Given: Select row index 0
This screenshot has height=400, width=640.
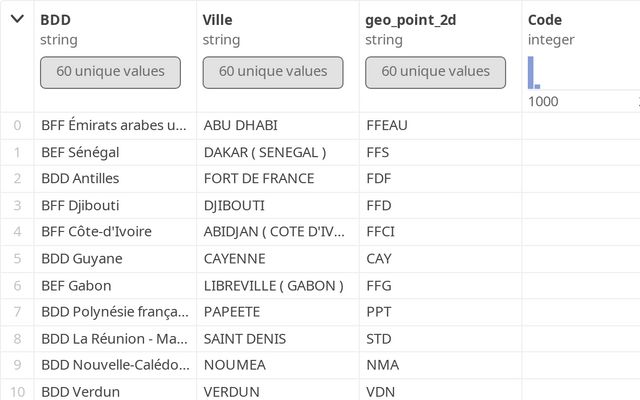Looking at the screenshot, I should [x=17, y=125].
